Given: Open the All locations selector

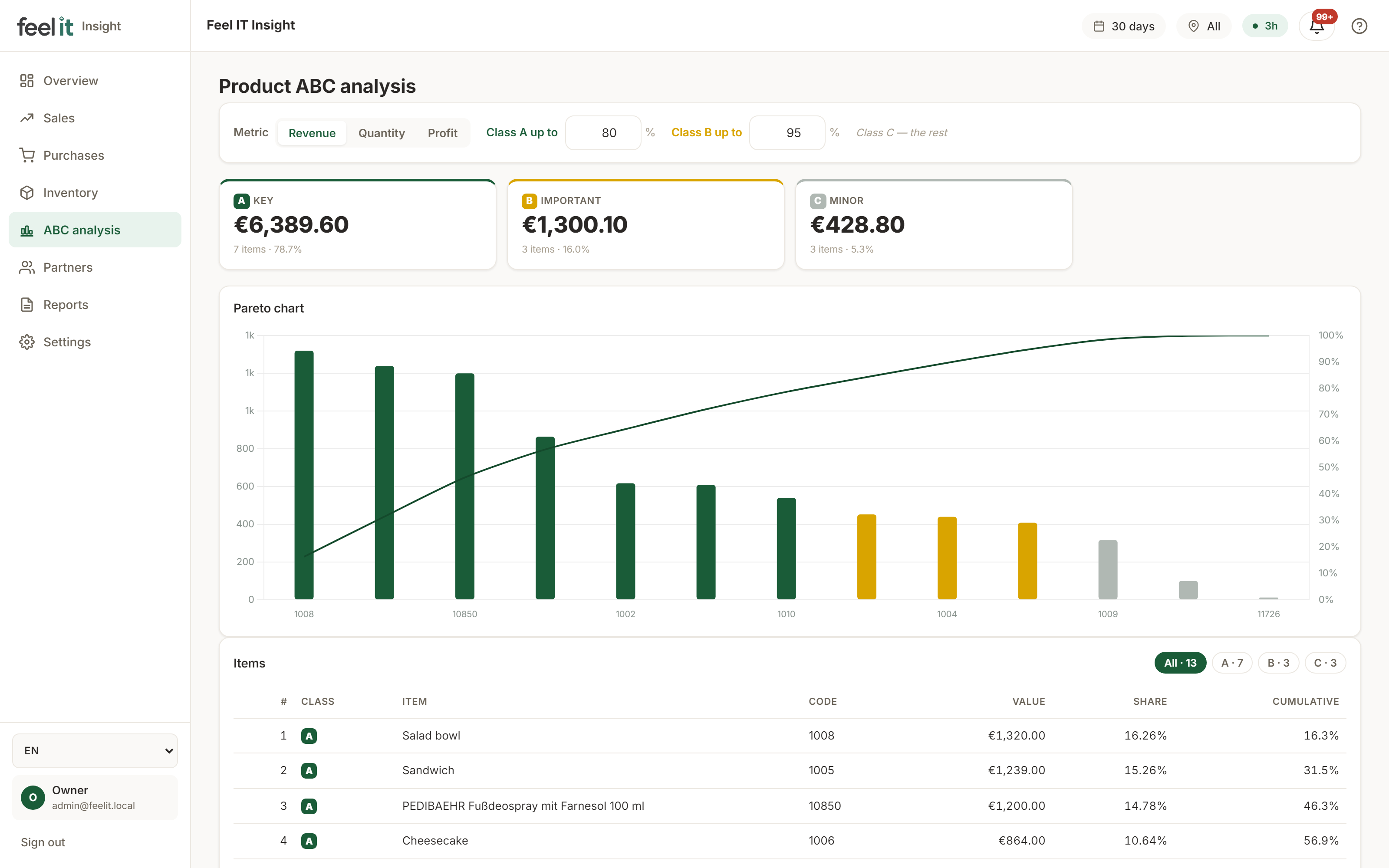Looking at the screenshot, I should (1204, 26).
